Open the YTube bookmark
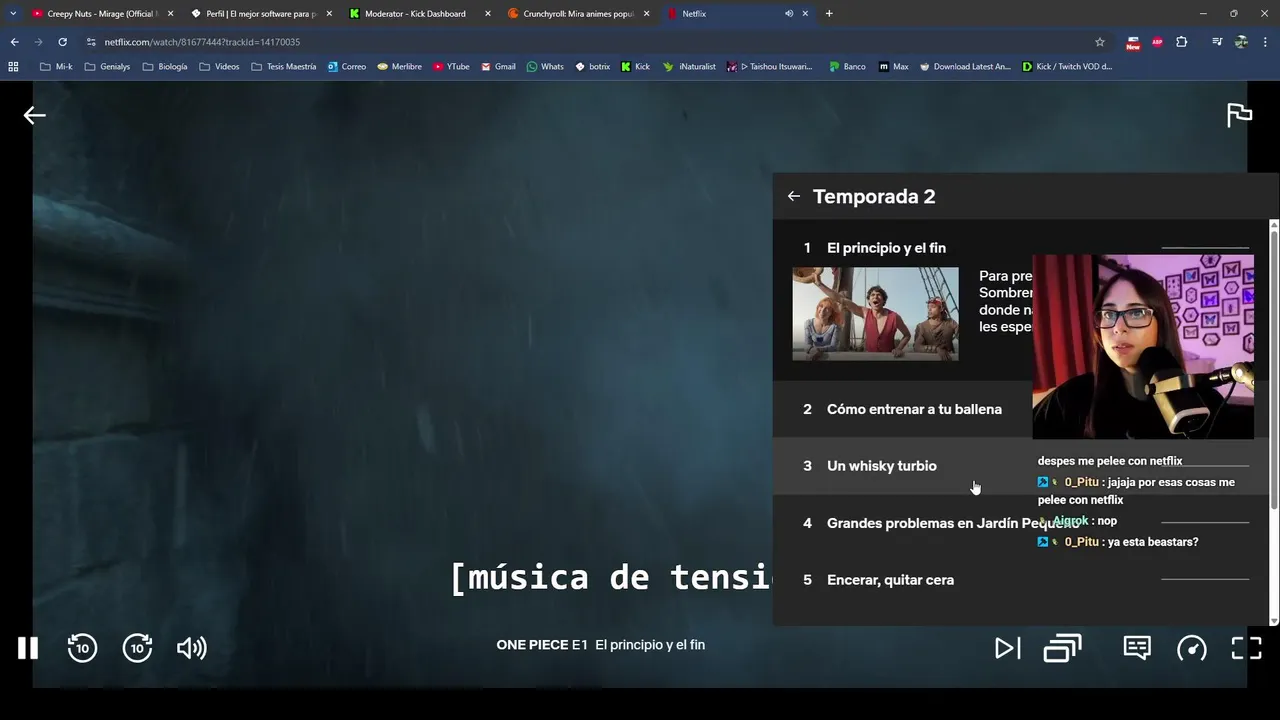The height and width of the screenshot is (720, 1280). pyautogui.click(x=451, y=67)
